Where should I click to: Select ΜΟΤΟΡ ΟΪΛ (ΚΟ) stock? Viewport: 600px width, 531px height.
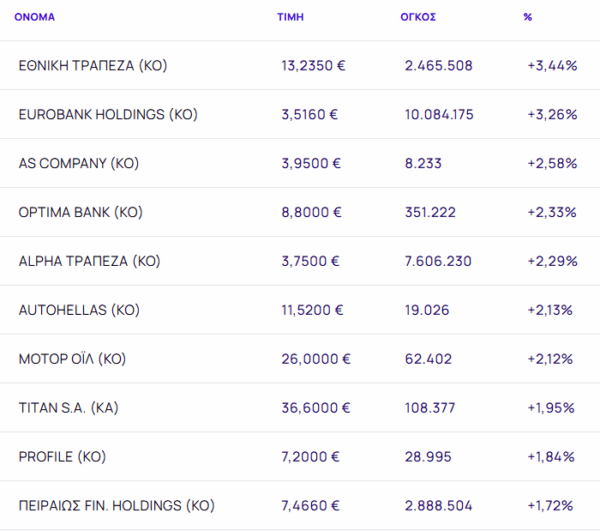coord(72,359)
